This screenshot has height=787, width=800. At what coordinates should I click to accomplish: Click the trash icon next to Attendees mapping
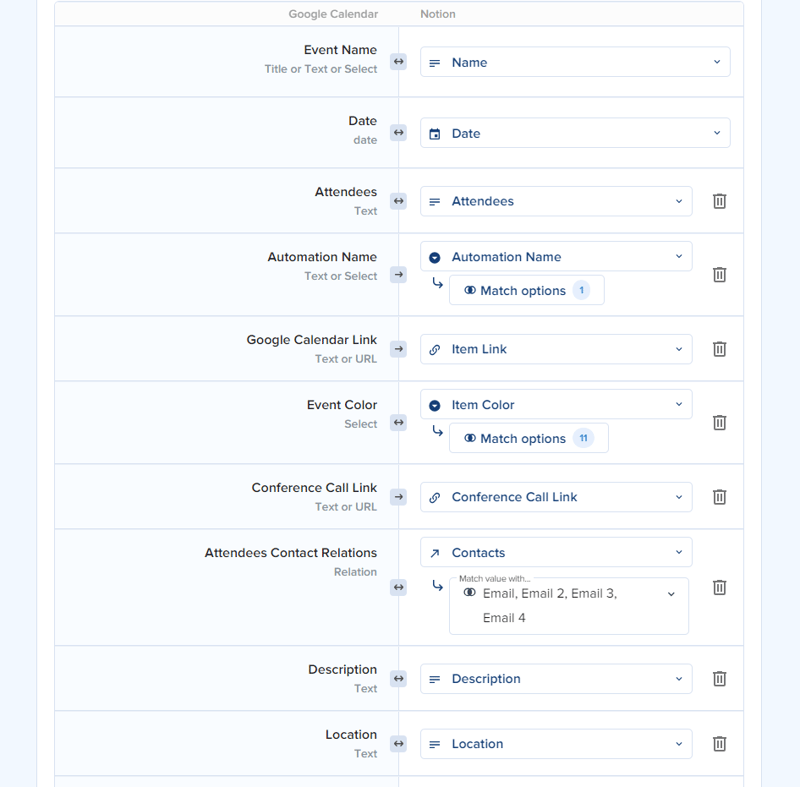(719, 201)
